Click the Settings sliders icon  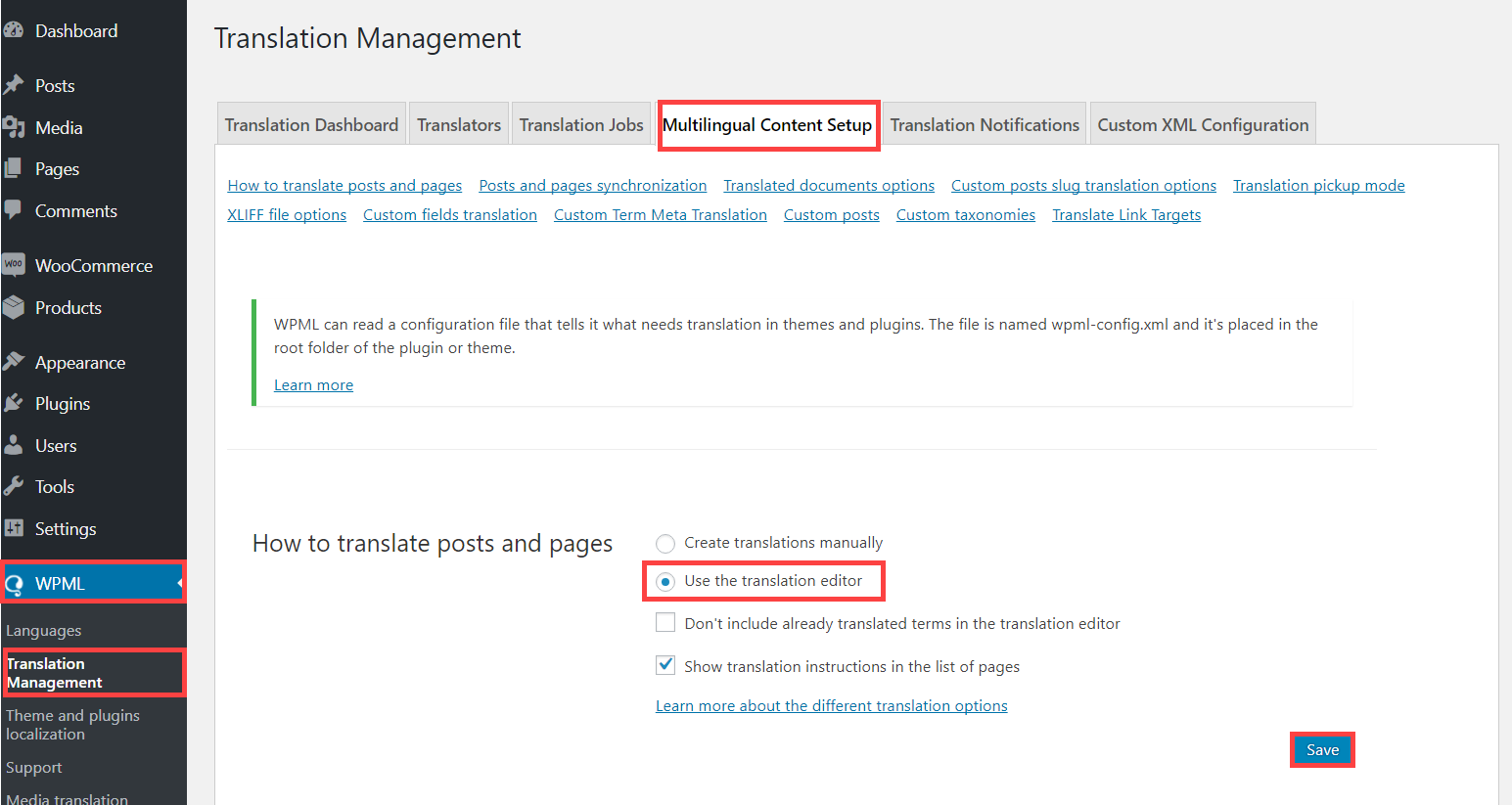point(13,528)
